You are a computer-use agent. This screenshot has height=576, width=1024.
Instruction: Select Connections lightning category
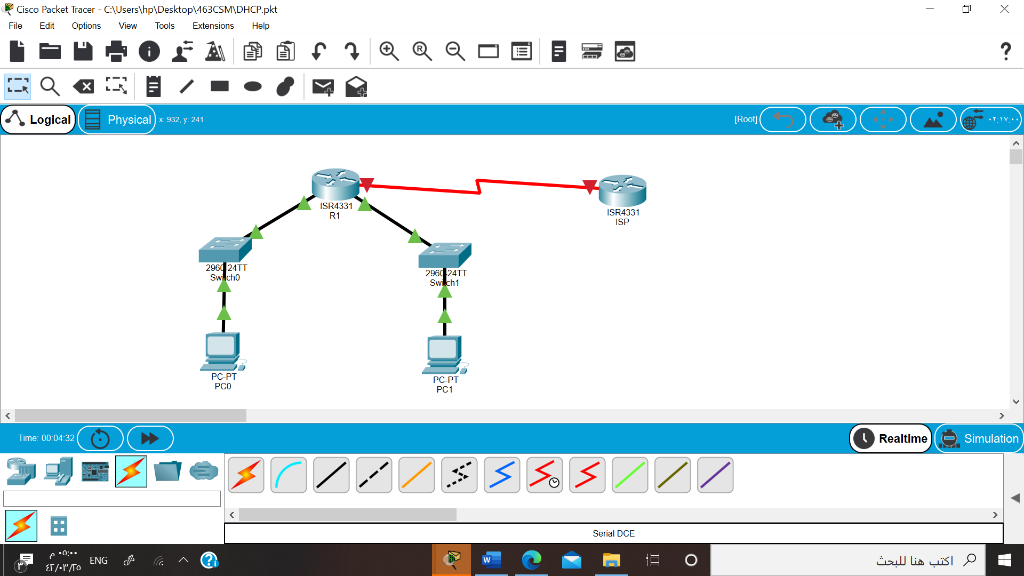131,471
